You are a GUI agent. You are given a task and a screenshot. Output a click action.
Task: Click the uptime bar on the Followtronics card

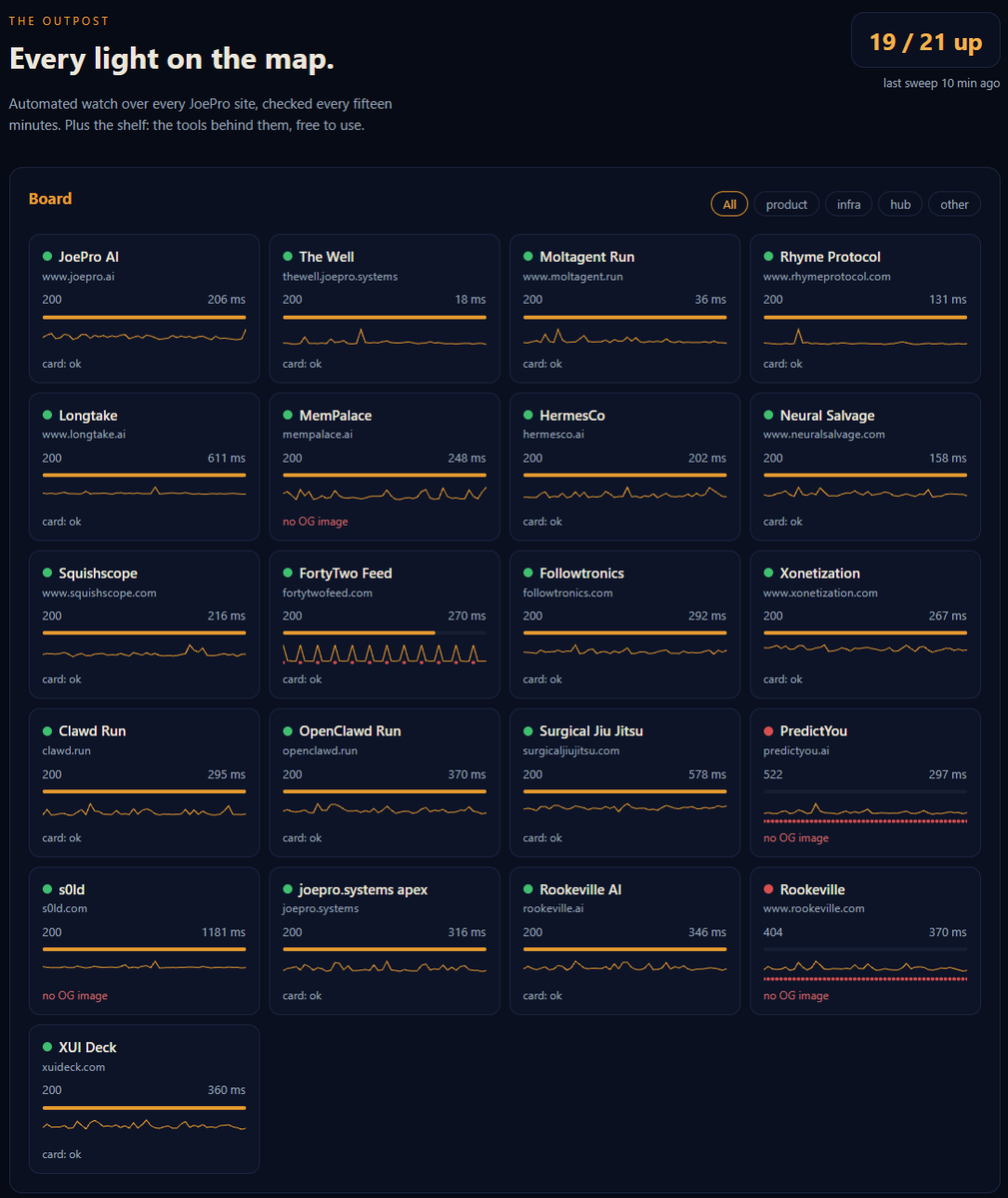[x=624, y=632]
